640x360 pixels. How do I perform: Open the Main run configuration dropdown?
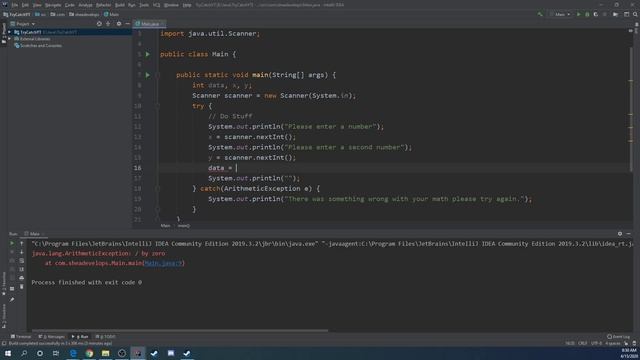(560, 14)
